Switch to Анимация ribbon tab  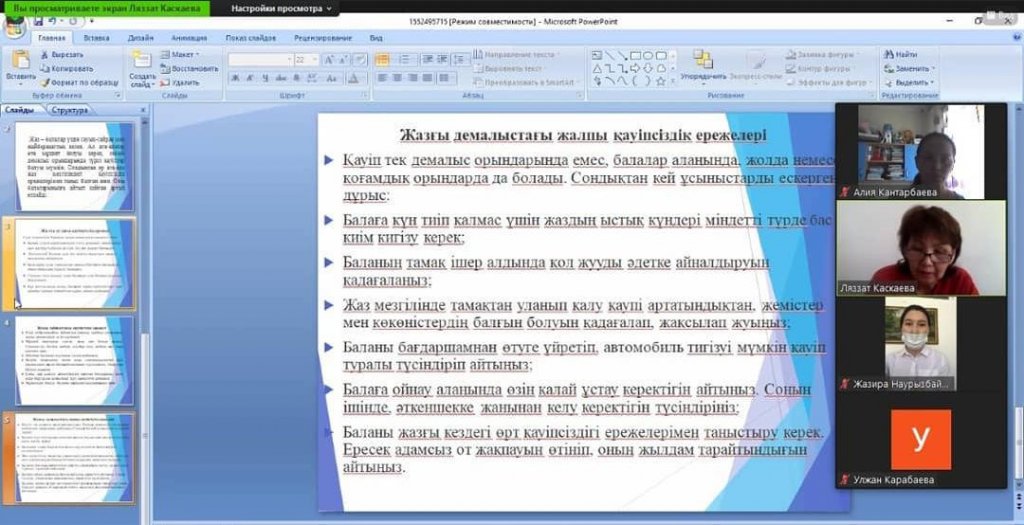tap(189, 38)
